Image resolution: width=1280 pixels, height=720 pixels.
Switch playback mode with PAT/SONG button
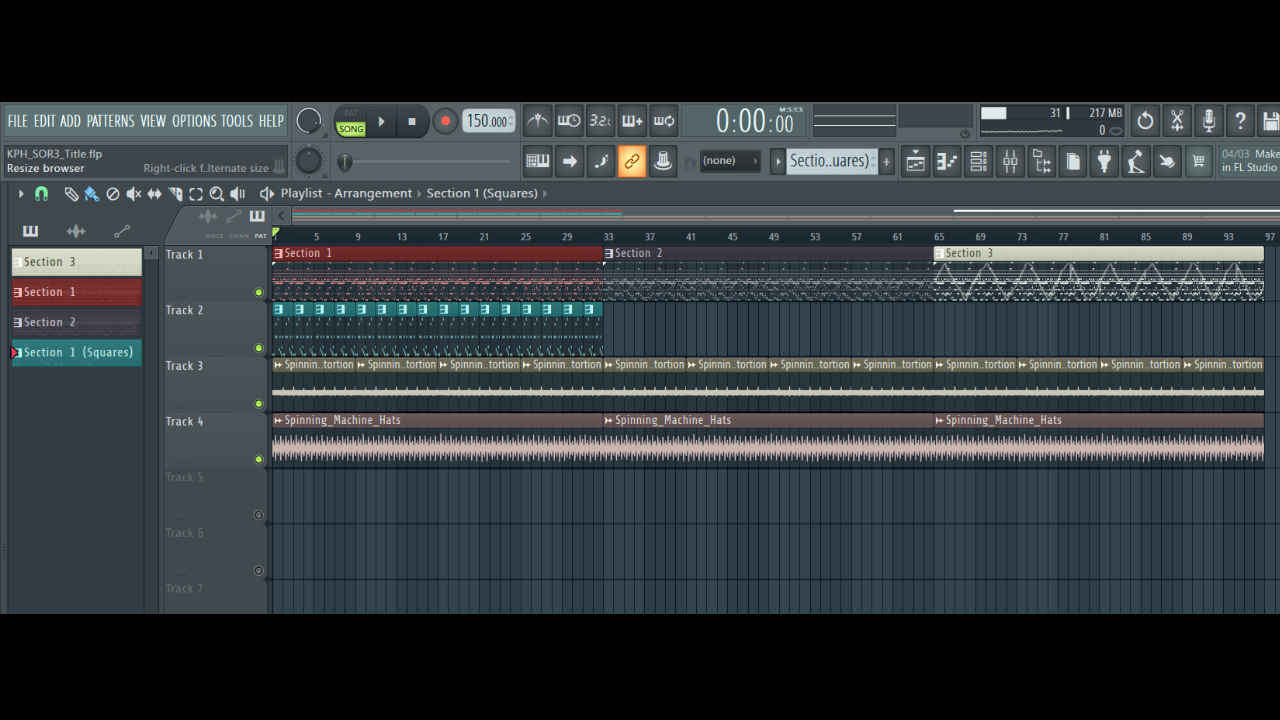[350, 122]
